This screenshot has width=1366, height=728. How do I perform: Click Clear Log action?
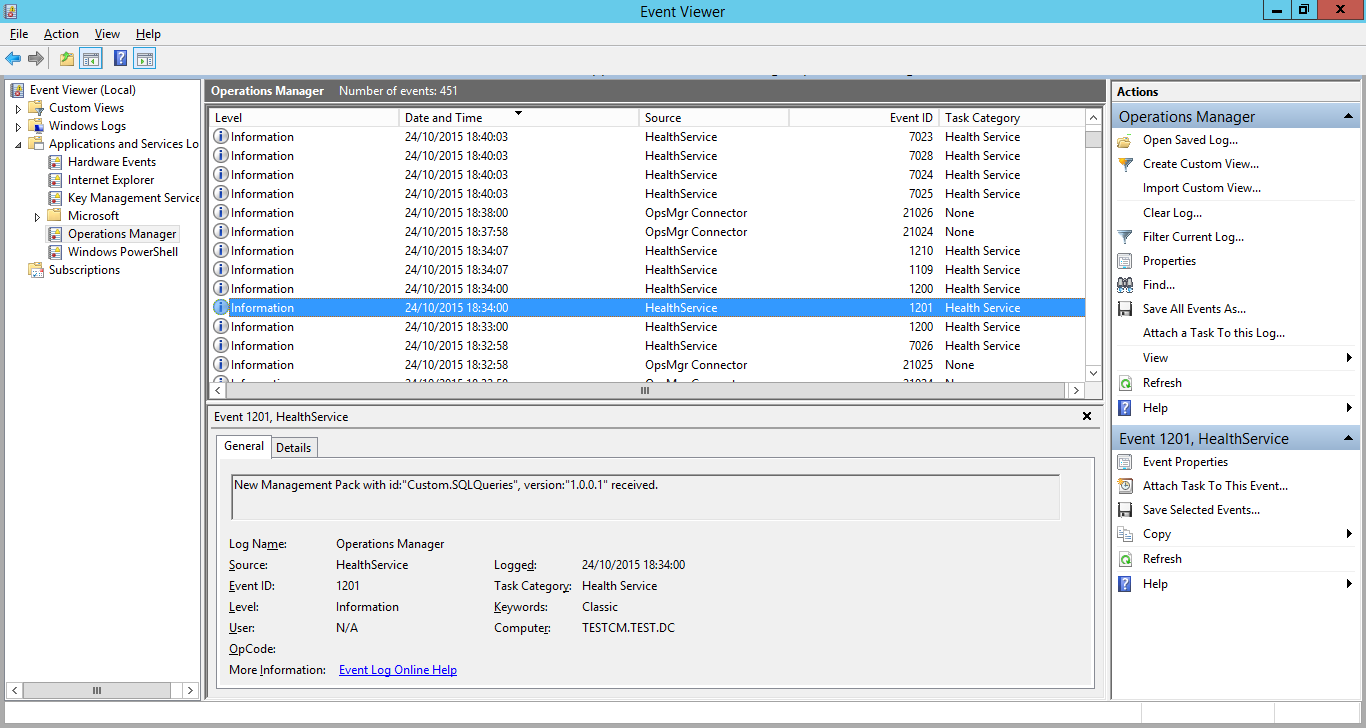[1172, 213]
